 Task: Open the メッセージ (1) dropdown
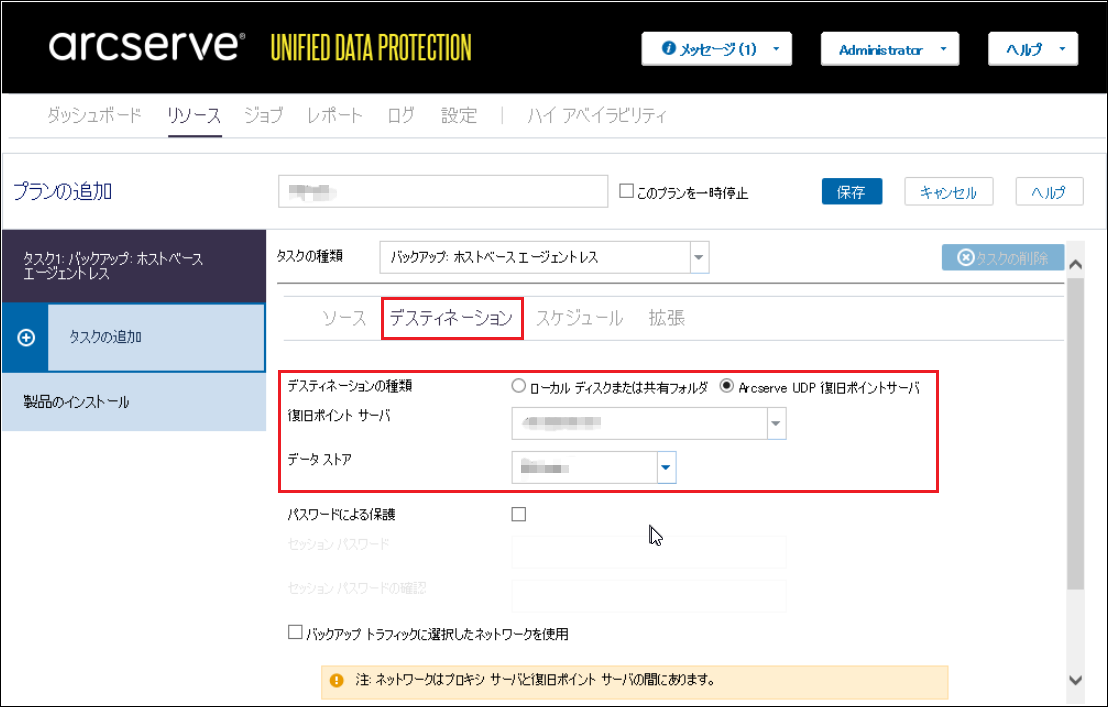(x=716, y=49)
